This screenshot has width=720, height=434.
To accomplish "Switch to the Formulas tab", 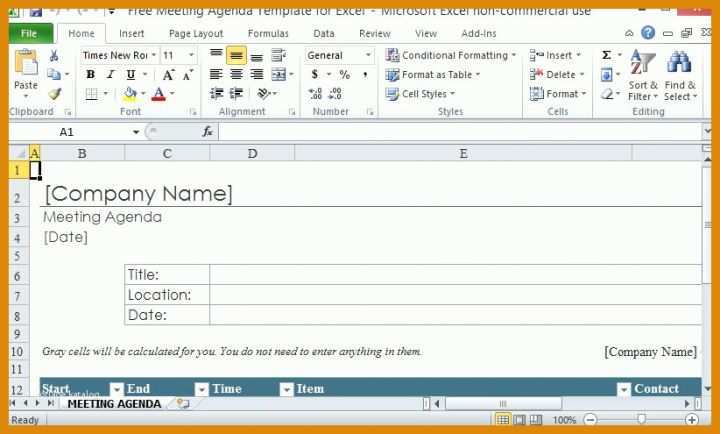I will click(x=268, y=34).
